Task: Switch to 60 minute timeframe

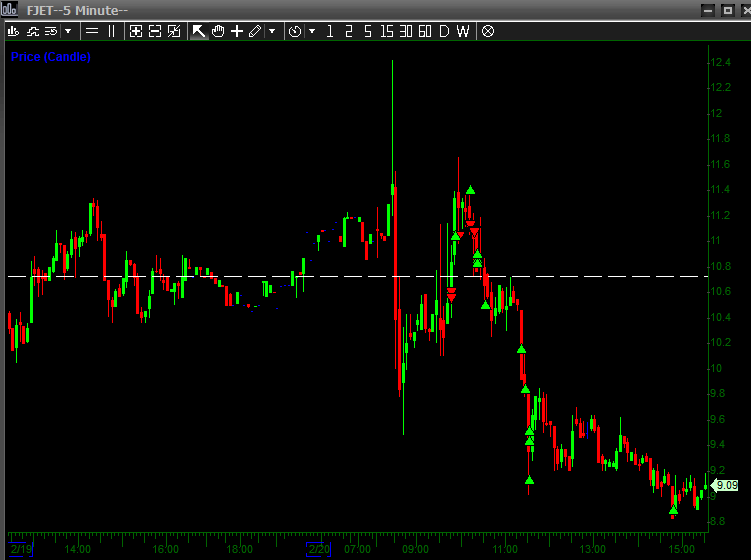Action: pos(425,32)
